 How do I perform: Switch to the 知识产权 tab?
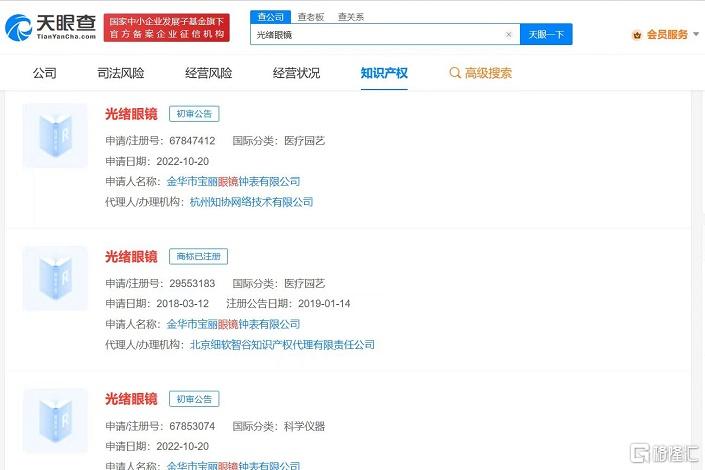(384, 73)
